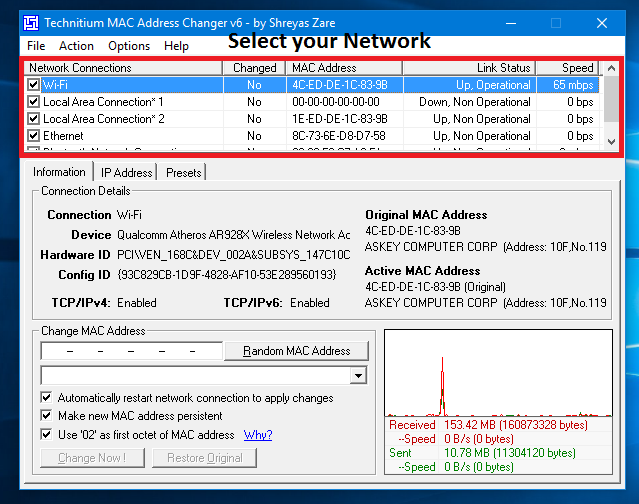The height and width of the screenshot is (504, 639).
Task: Close the Technitium MAC Address Changer window
Action: [602, 23]
